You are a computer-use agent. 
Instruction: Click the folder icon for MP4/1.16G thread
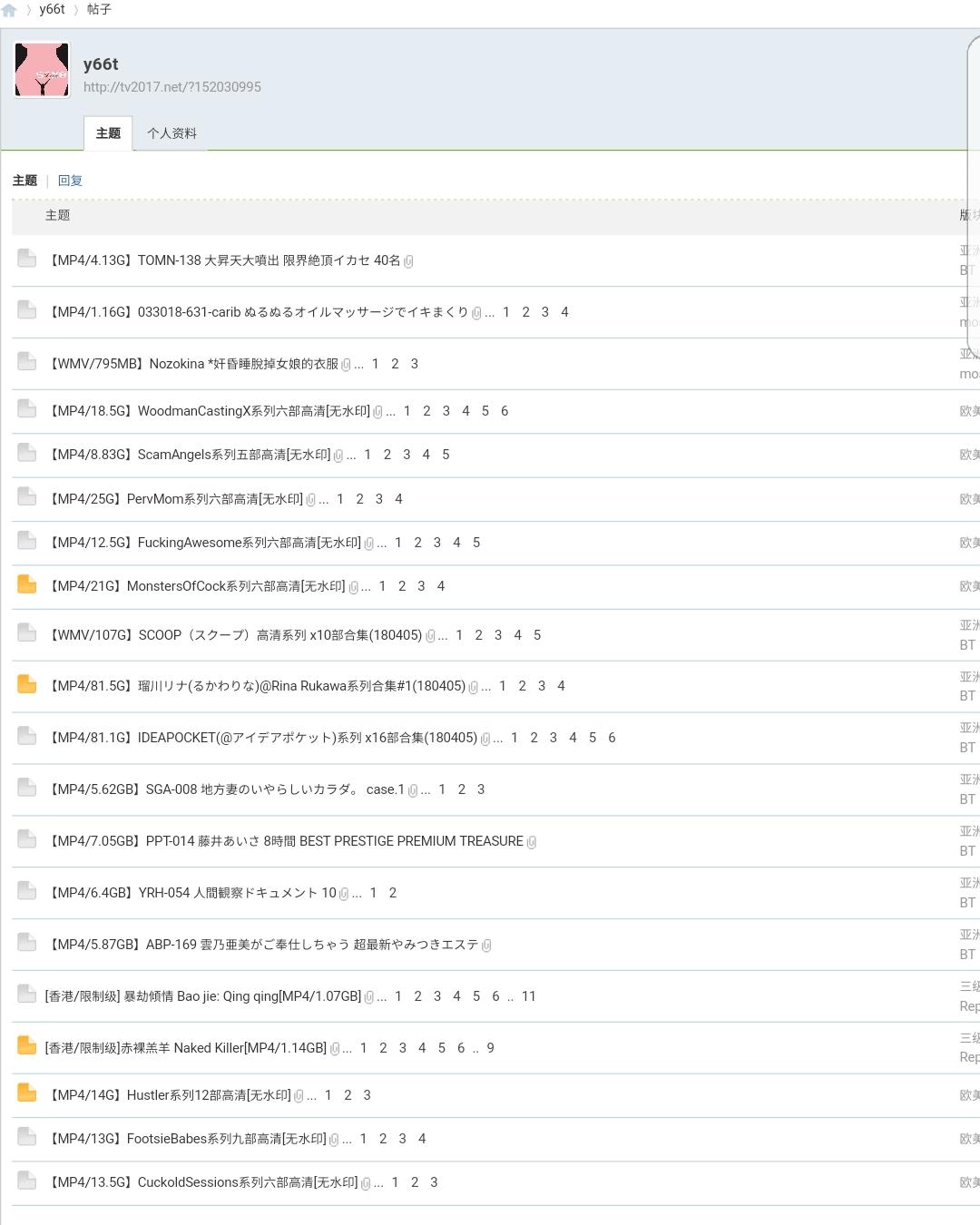click(x=27, y=309)
